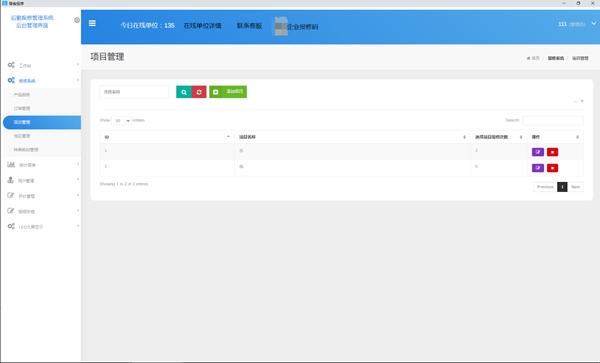Focus the table Search input field
Image resolution: width=600 pixels, height=363 pixels.
click(553, 120)
